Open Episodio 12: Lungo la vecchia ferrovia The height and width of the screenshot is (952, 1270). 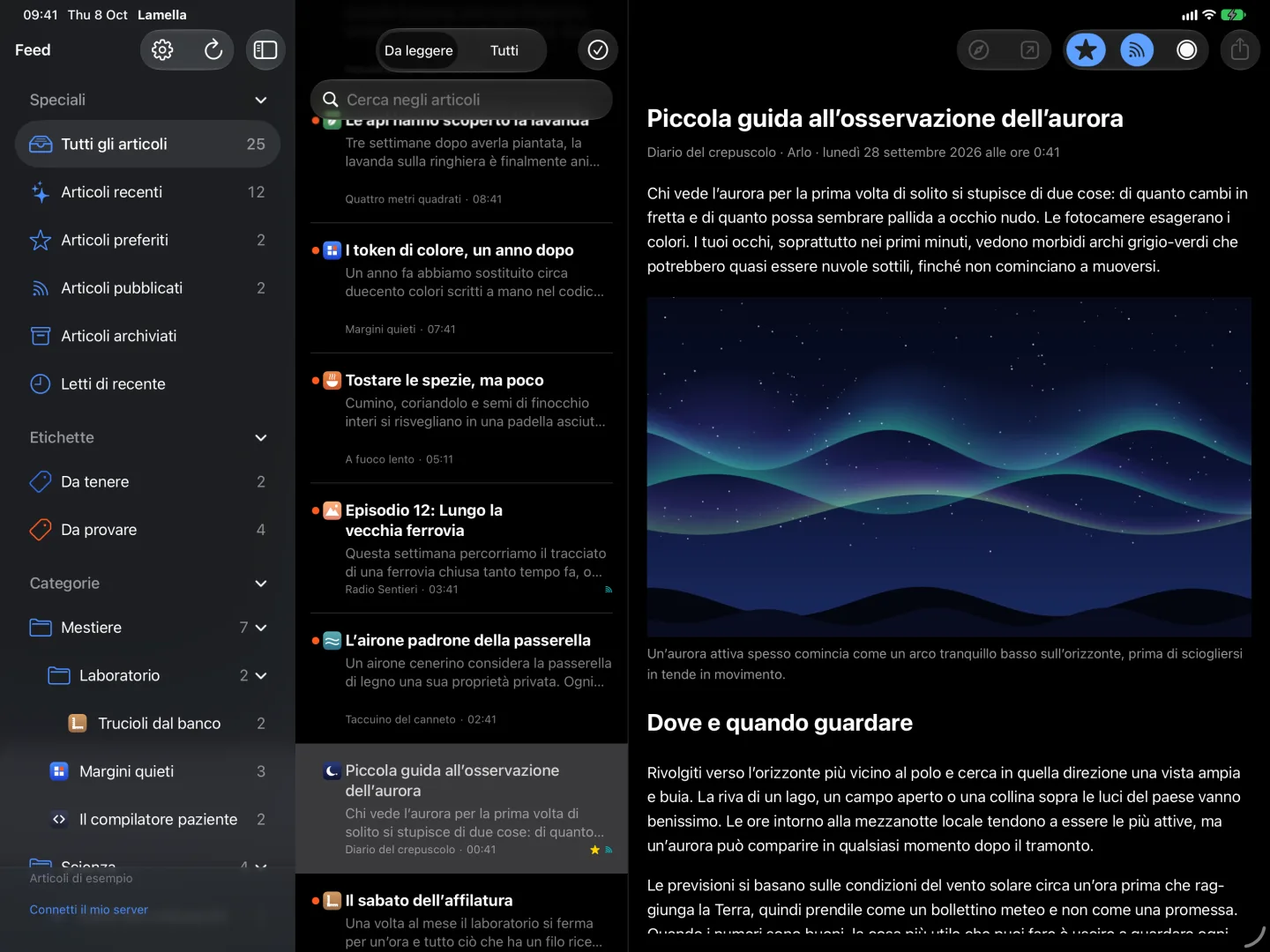pos(461,548)
